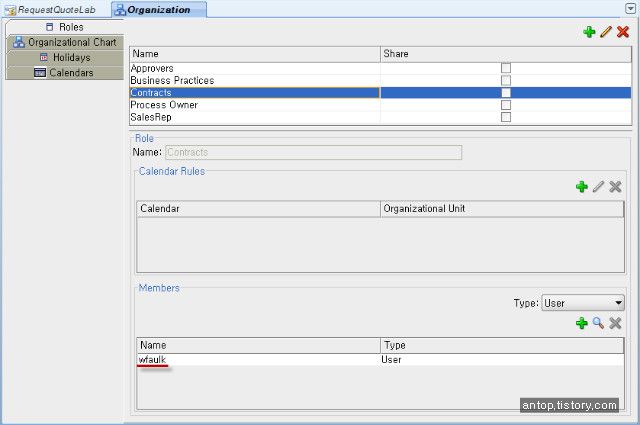Click the greyed X in Members section
Screen dimensions: 640x425
[615, 323]
